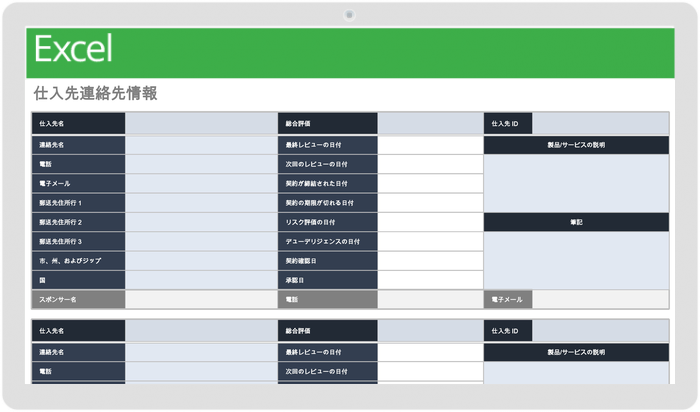Click the Excel title in green banner
This screenshot has height=412, width=700.
tap(73, 49)
